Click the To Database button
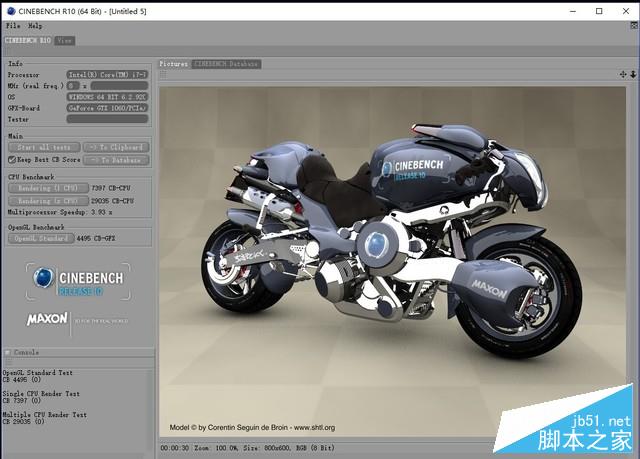Viewport: 640px width, 459px height. click(x=116, y=160)
